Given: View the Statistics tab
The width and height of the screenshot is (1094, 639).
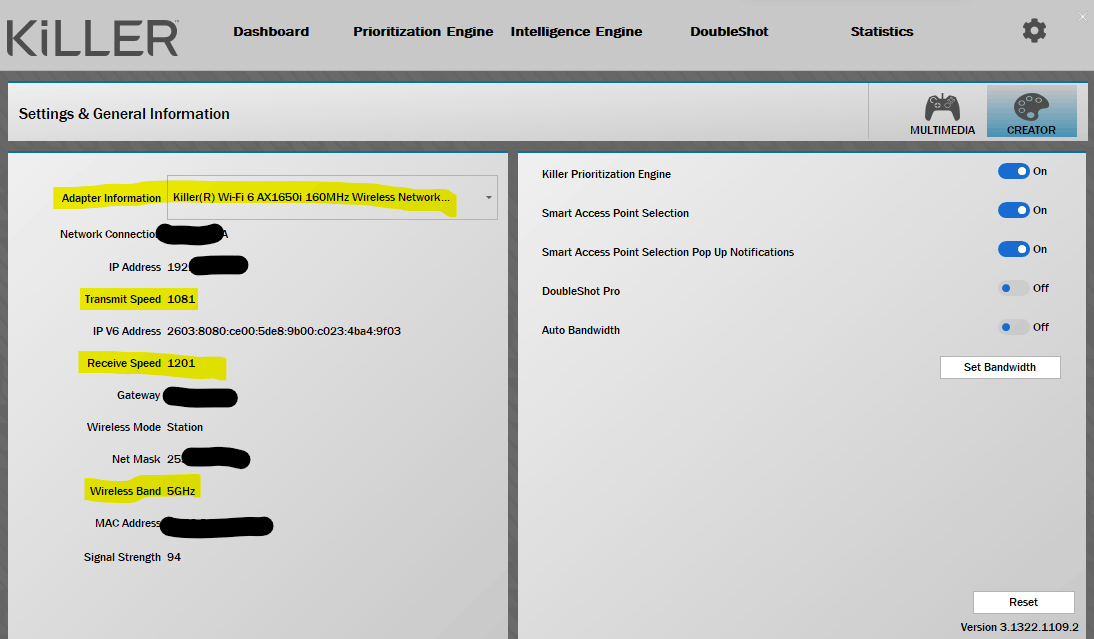Looking at the screenshot, I should click(882, 31).
